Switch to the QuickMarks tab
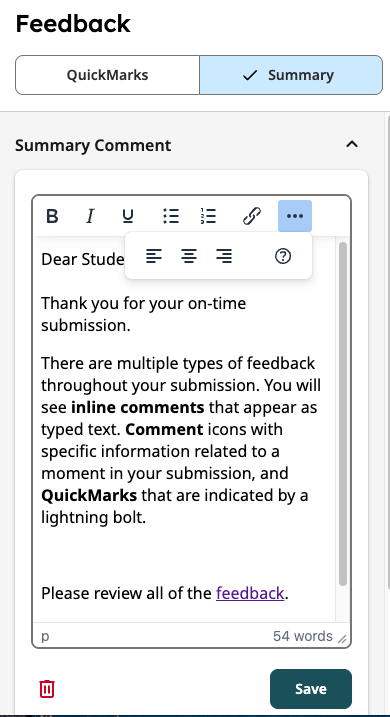 pos(107,75)
